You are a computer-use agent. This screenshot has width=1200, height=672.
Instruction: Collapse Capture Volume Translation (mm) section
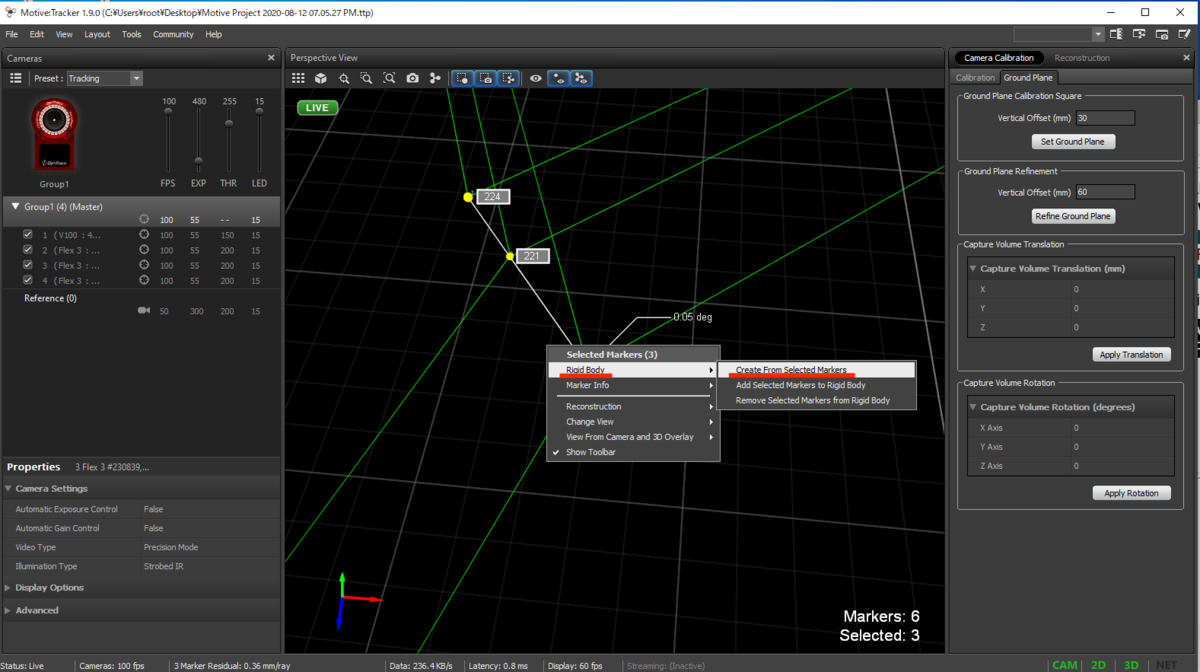(972, 269)
